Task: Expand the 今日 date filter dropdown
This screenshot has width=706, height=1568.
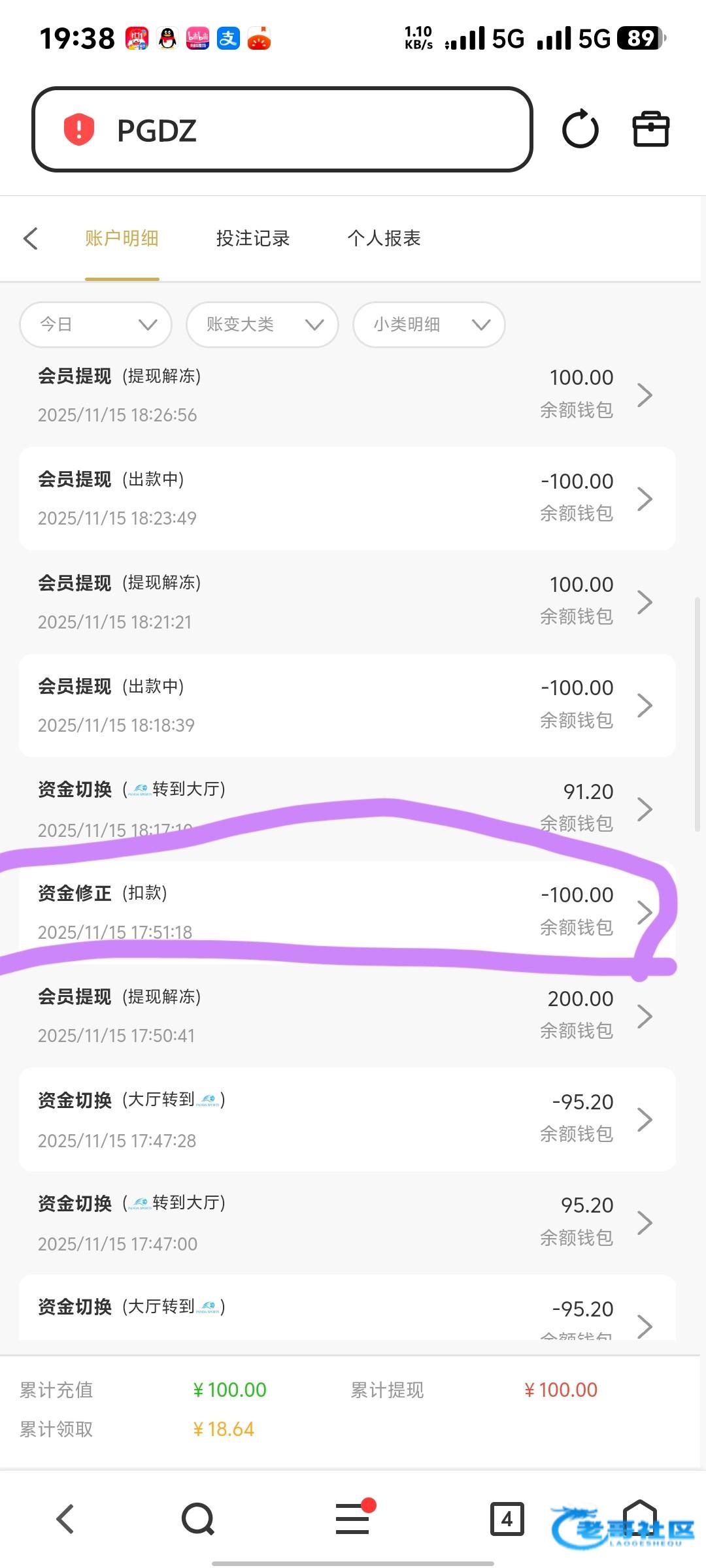Action: pyautogui.click(x=96, y=325)
